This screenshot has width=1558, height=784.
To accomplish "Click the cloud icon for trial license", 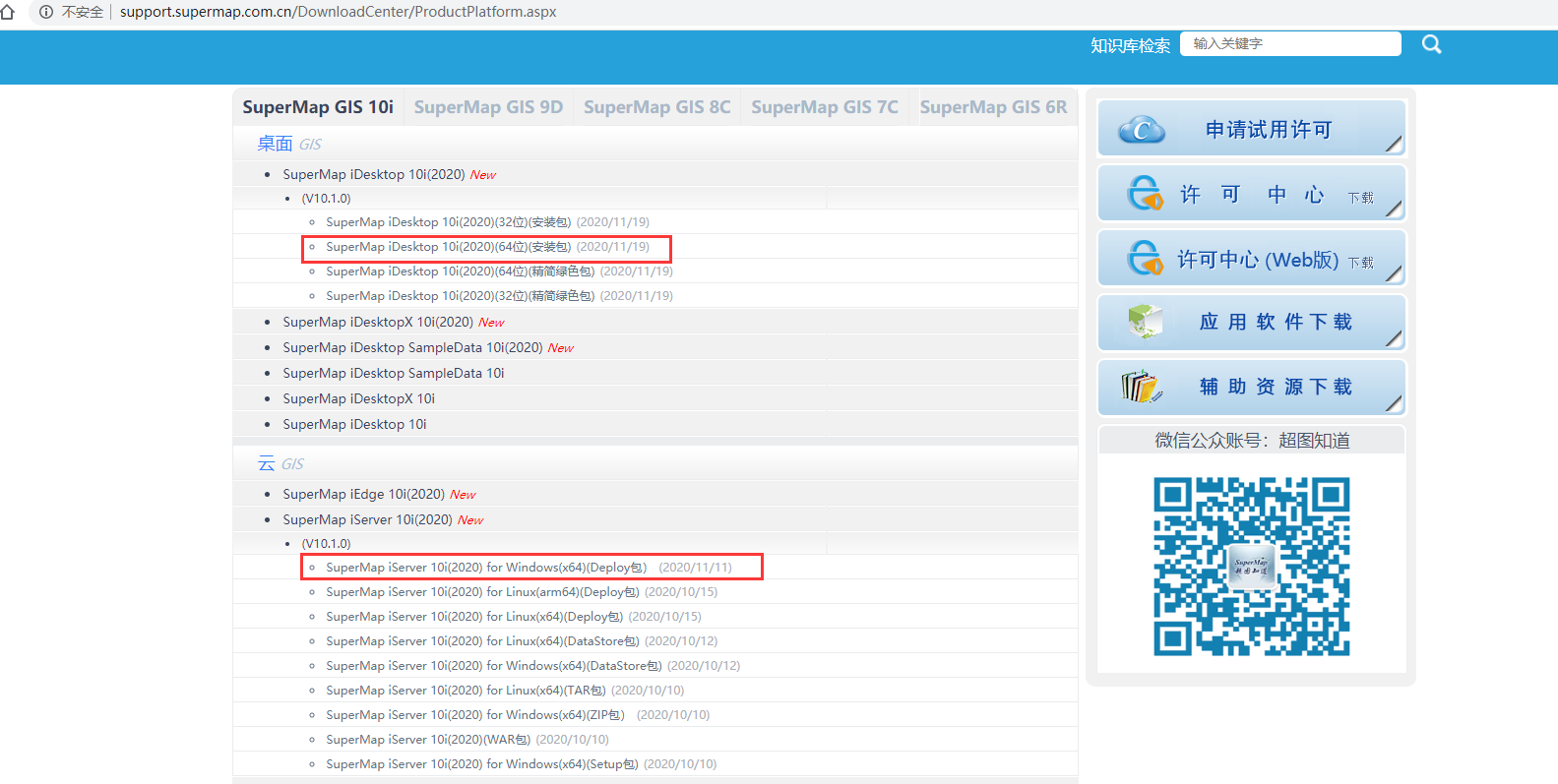I will pyautogui.click(x=1142, y=130).
